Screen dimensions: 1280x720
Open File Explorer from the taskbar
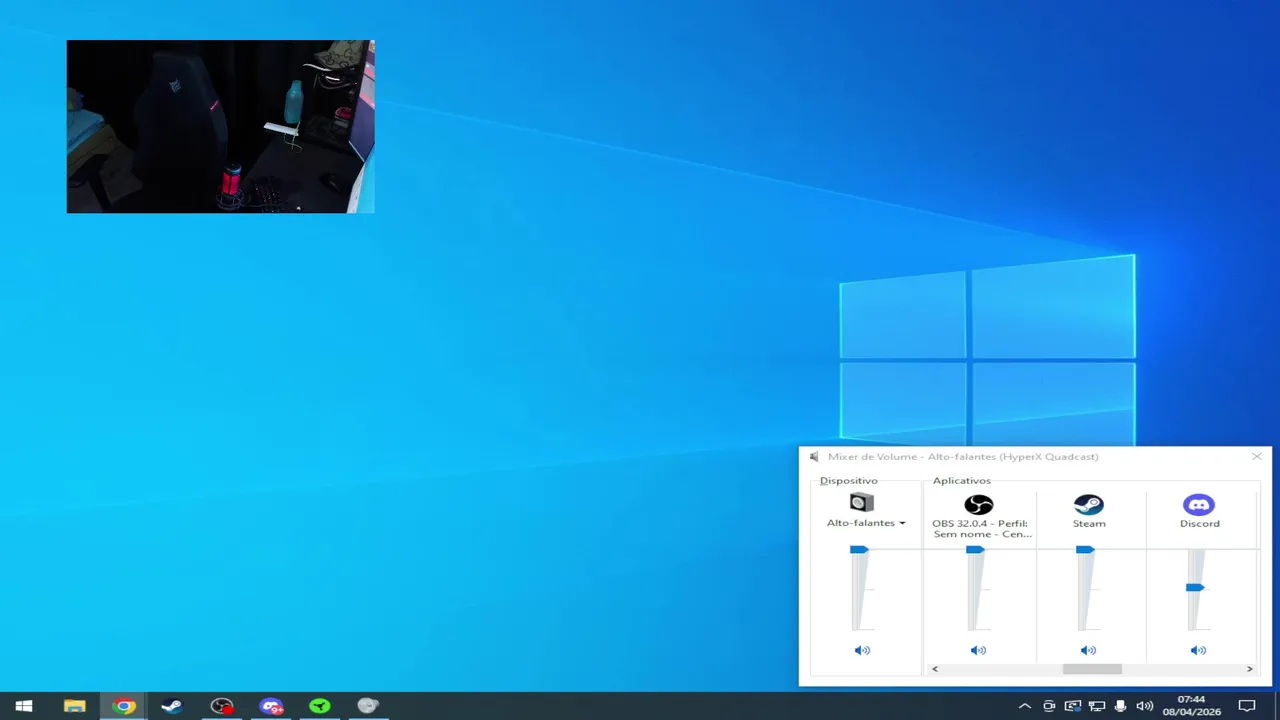pyautogui.click(x=75, y=706)
